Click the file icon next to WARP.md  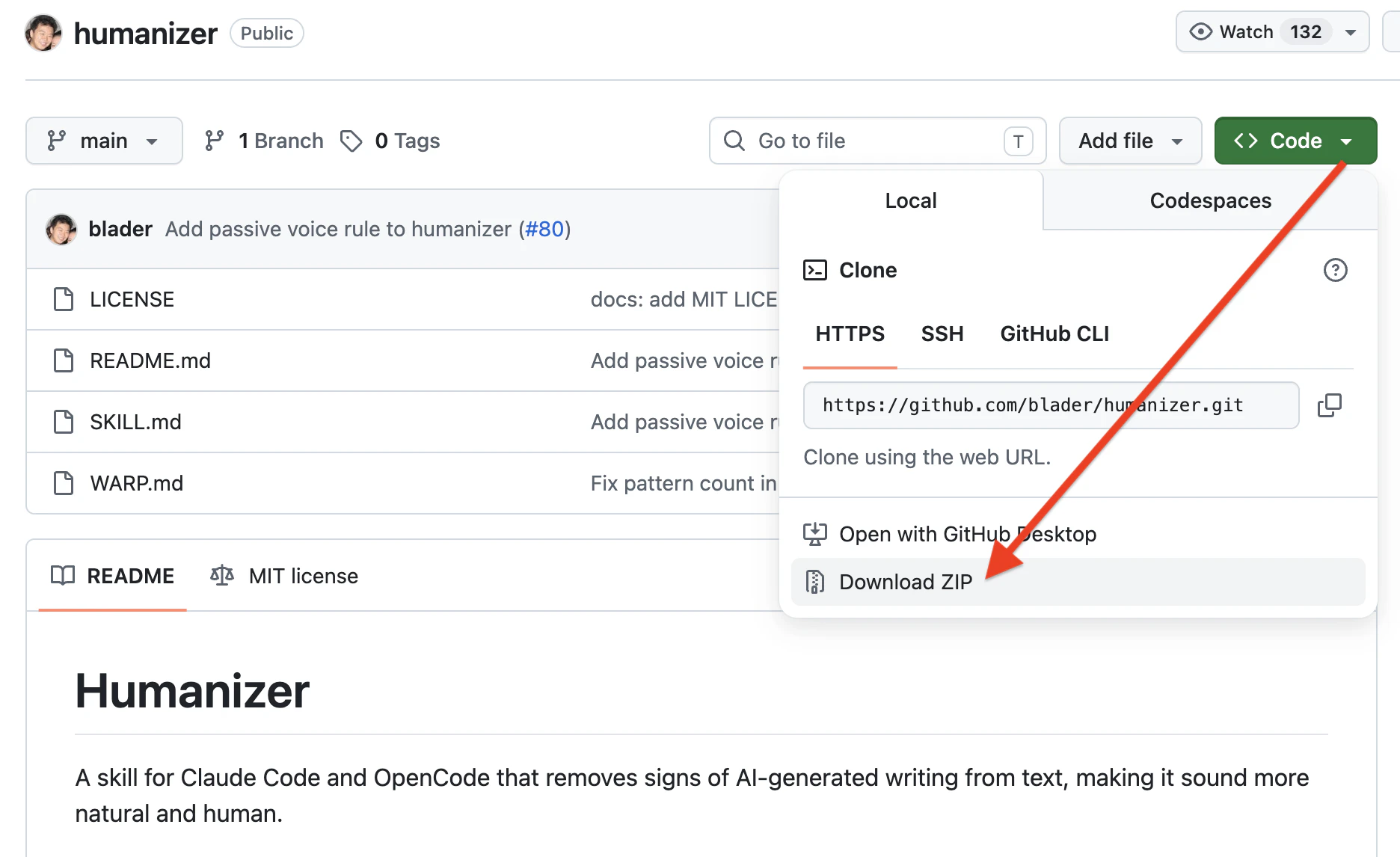[x=63, y=483]
